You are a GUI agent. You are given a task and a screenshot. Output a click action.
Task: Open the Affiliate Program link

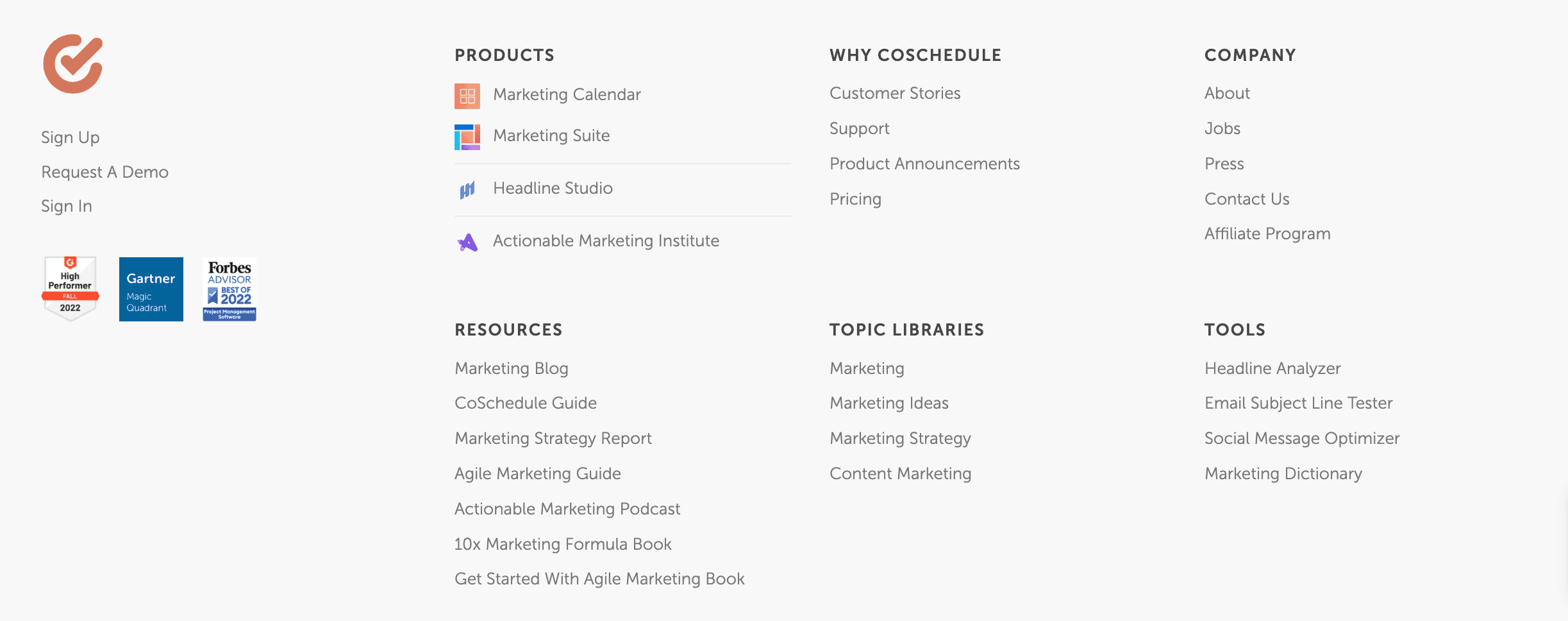click(x=1267, y=234)
